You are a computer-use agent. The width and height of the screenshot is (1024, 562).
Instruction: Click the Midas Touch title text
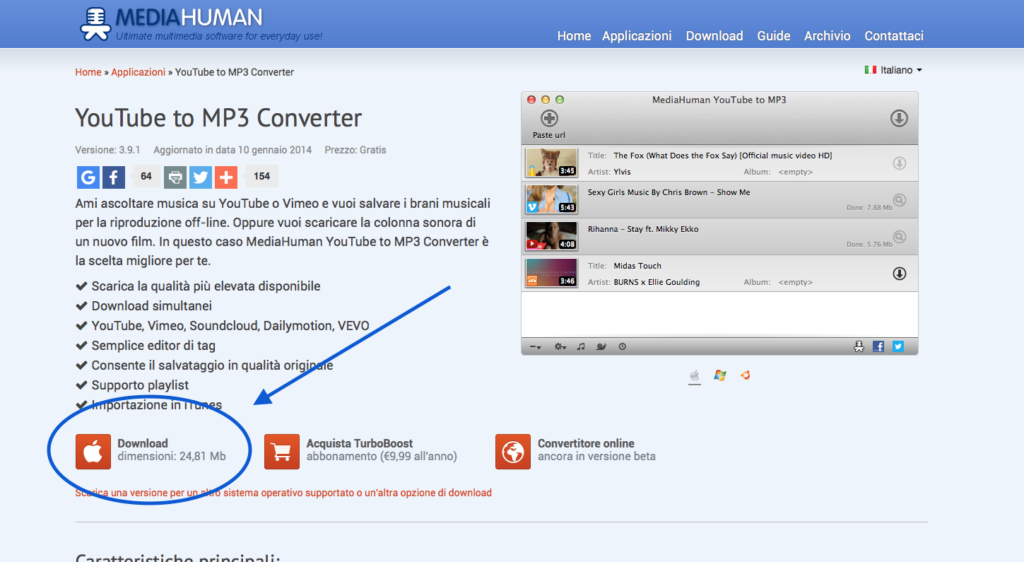coord(637,266)
